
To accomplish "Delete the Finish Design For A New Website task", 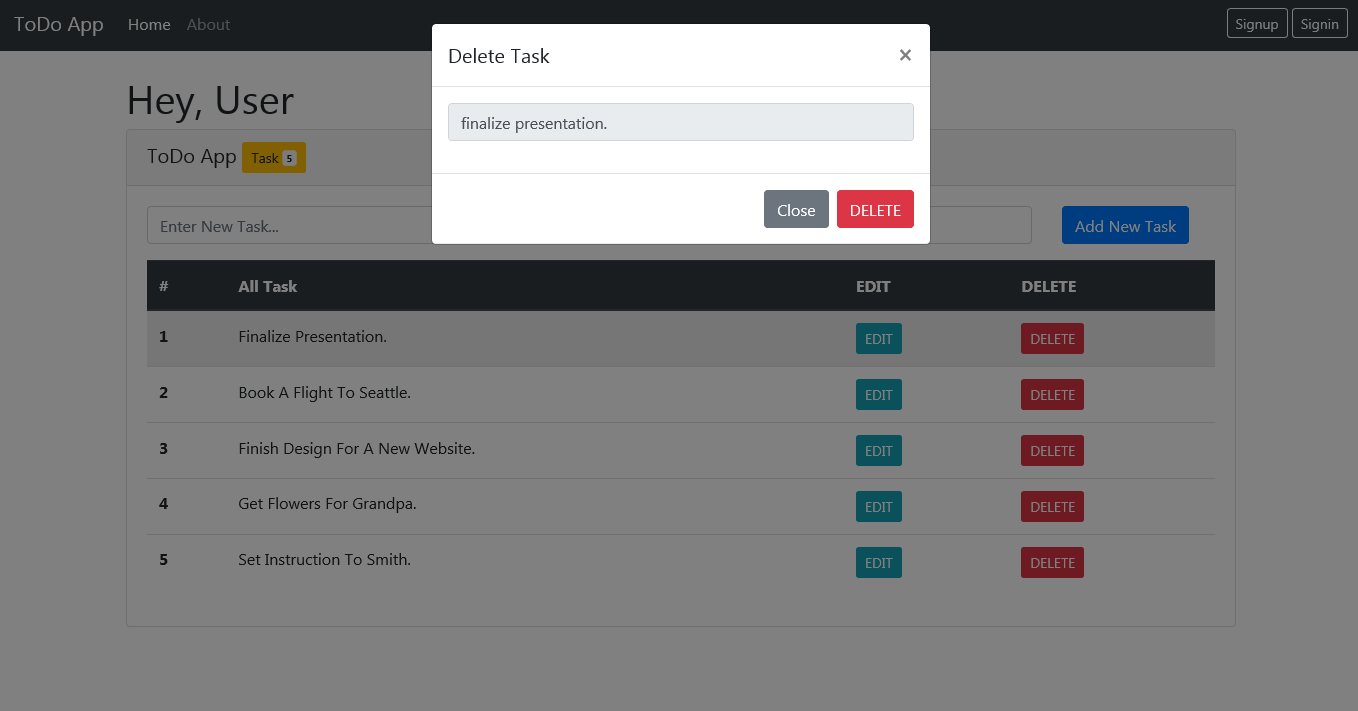I will tap(1052, 451).
